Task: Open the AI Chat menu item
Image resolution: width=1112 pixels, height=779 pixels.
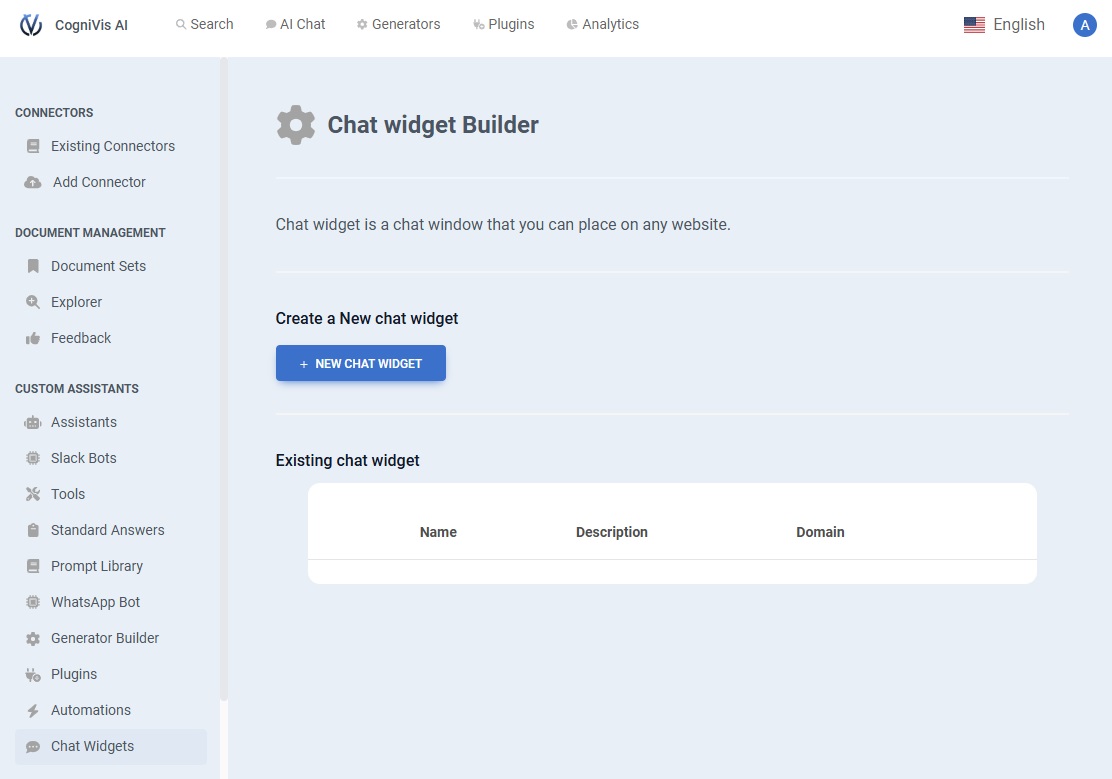Action: (x=295, y=24)
